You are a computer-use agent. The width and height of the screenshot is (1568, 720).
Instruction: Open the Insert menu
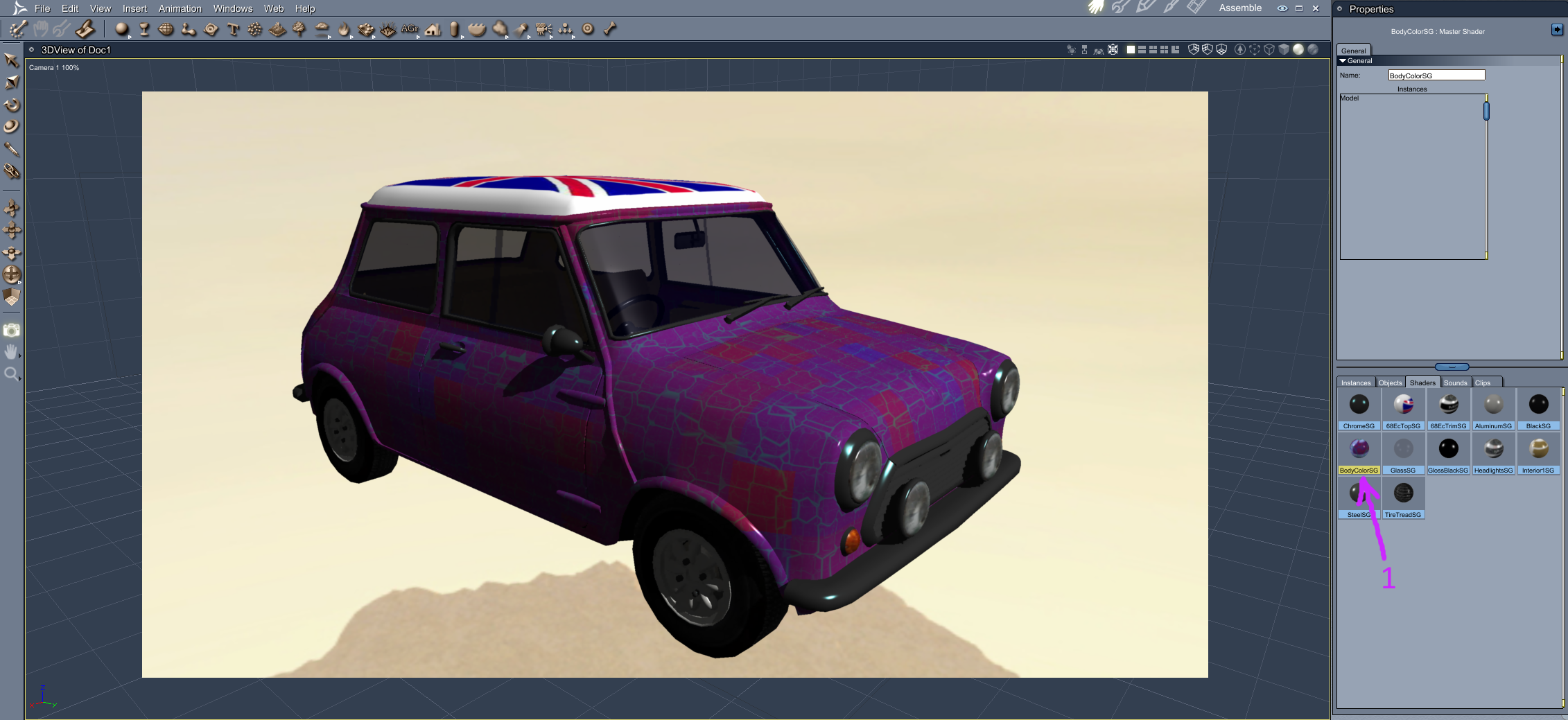[x=134, y=8]
